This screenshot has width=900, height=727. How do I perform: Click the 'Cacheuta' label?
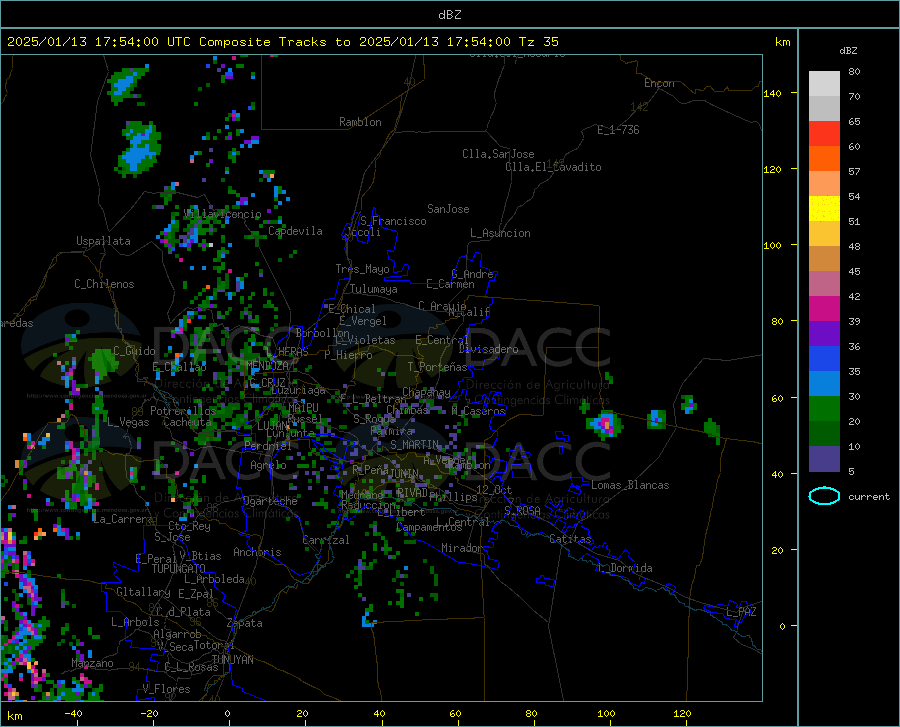point(187,422)
